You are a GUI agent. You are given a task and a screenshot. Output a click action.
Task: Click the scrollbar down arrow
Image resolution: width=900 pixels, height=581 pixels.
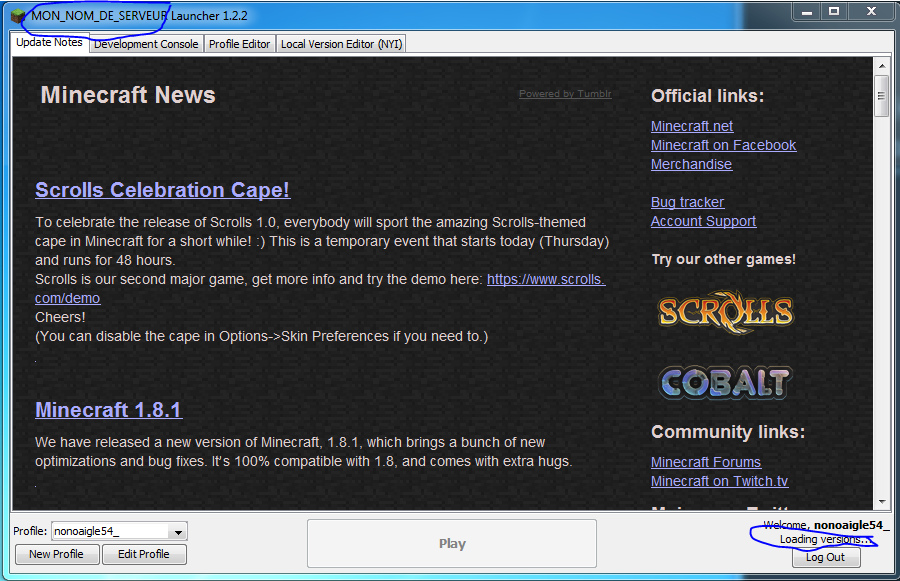[882, 502]
